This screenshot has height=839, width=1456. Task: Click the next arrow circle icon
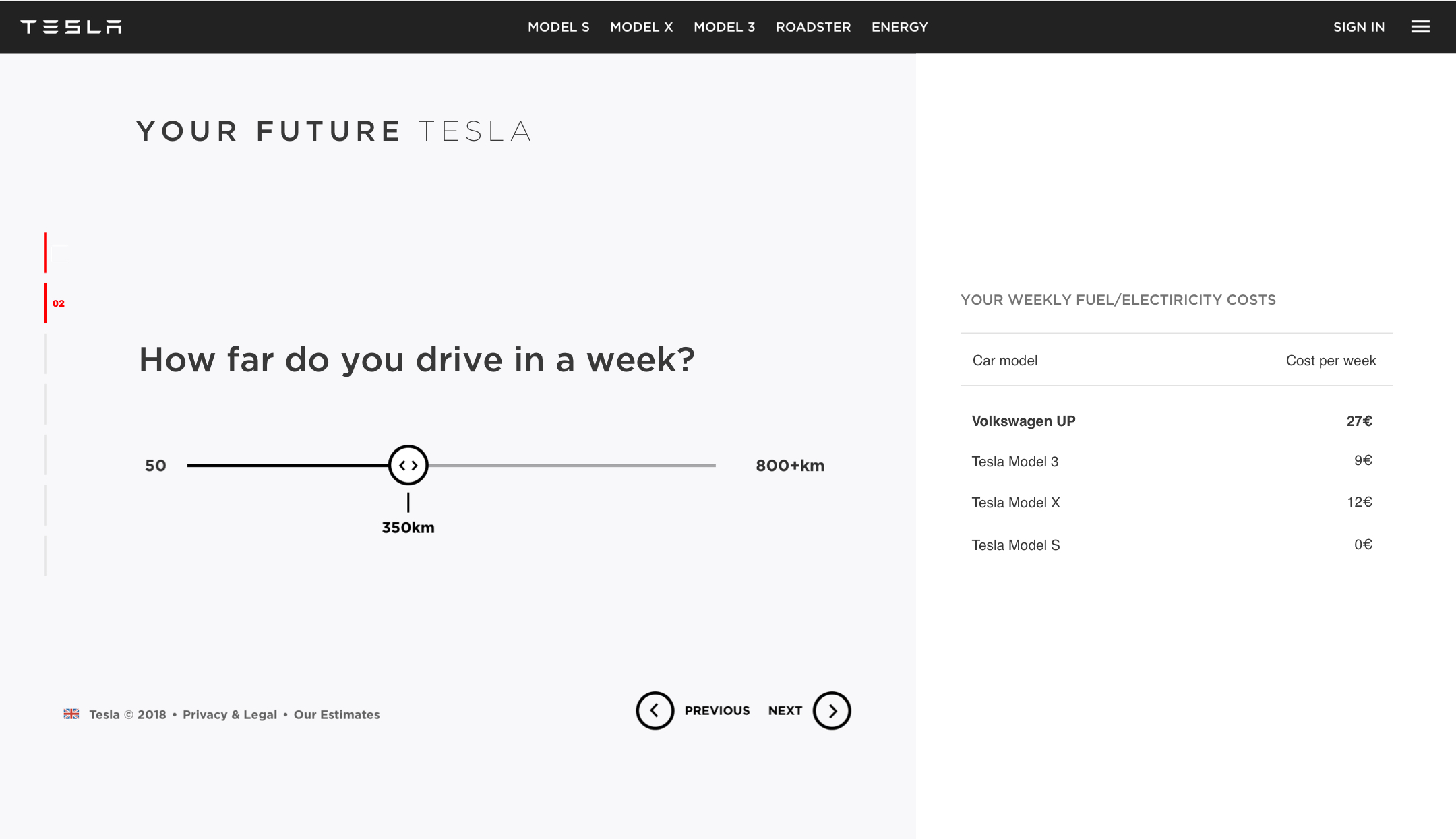[x=832, y=710]
